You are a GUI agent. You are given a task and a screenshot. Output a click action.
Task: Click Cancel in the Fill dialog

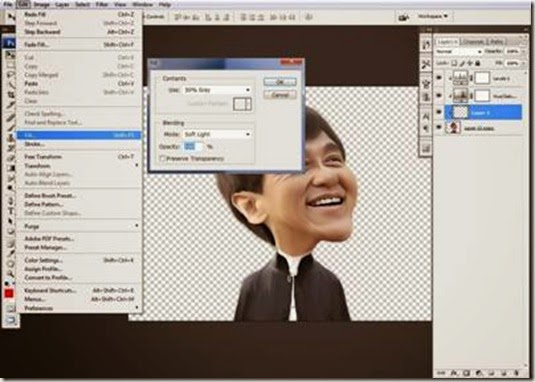point(280,95)
